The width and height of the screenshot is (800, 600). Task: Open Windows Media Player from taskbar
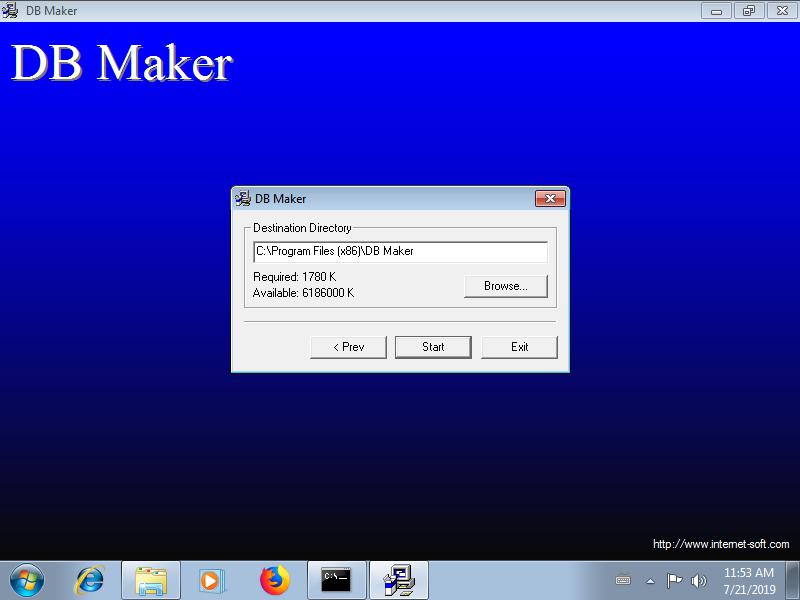[x=211, y=580]
